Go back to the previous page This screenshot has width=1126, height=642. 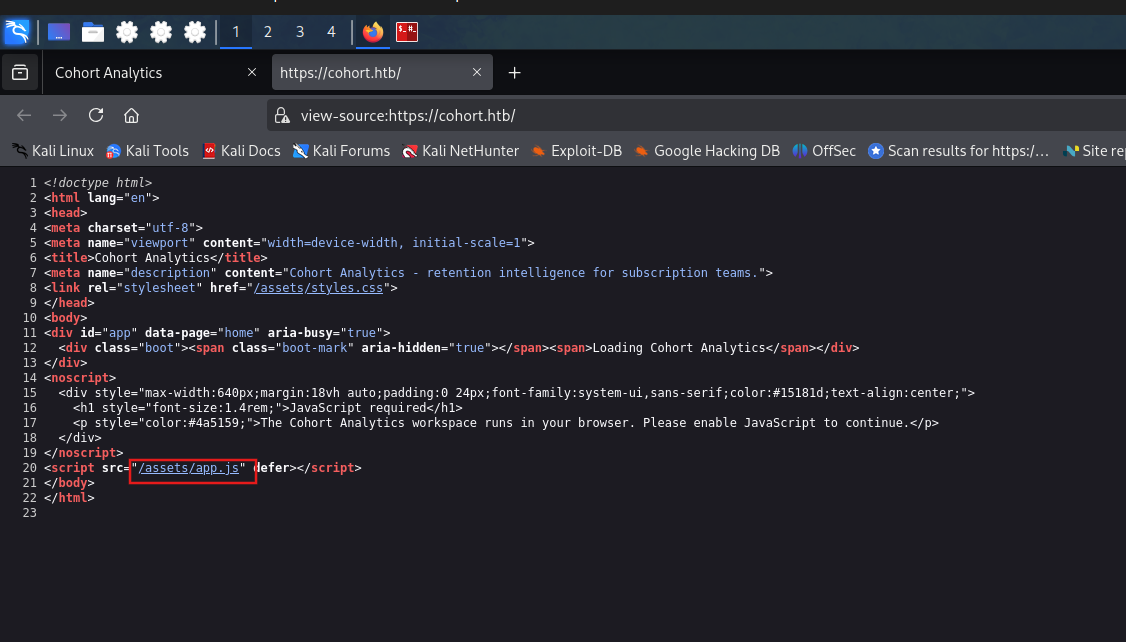pyautogui.click(x=24, y=115)
